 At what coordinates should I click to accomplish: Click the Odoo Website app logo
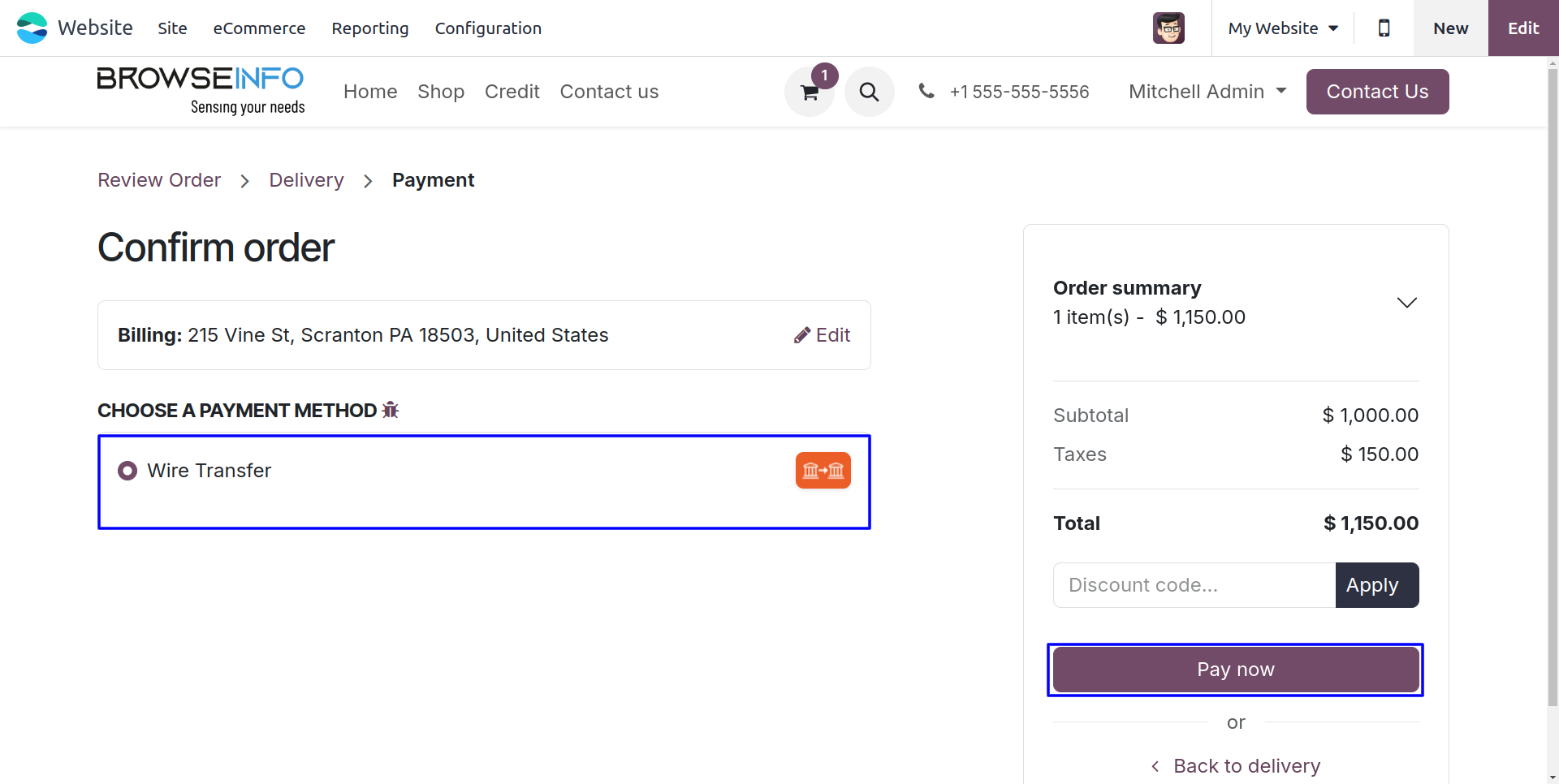tap(32, 28)
